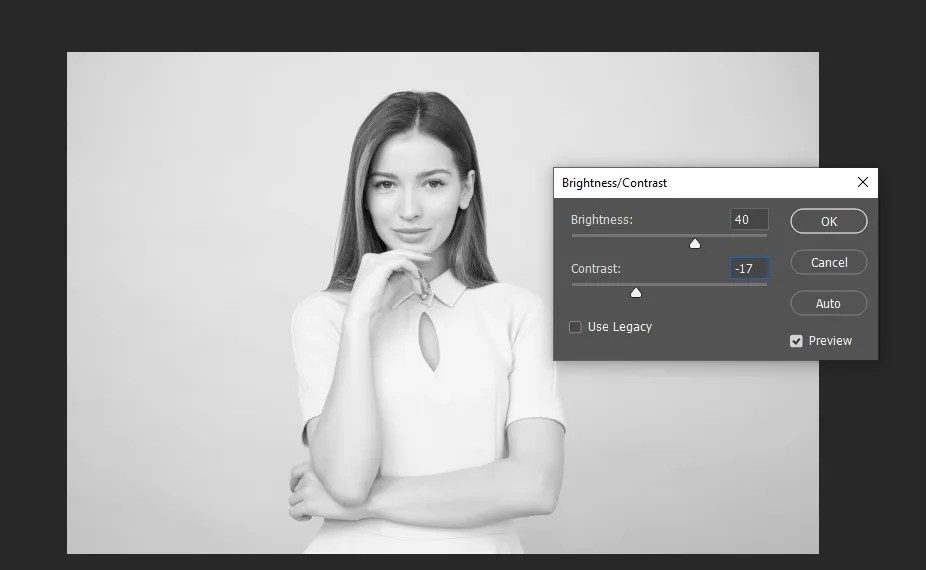The height and width of the screenshot is (570, 926).
Task: Click the Brightness slider handle
Action: [x=695, y=243]
